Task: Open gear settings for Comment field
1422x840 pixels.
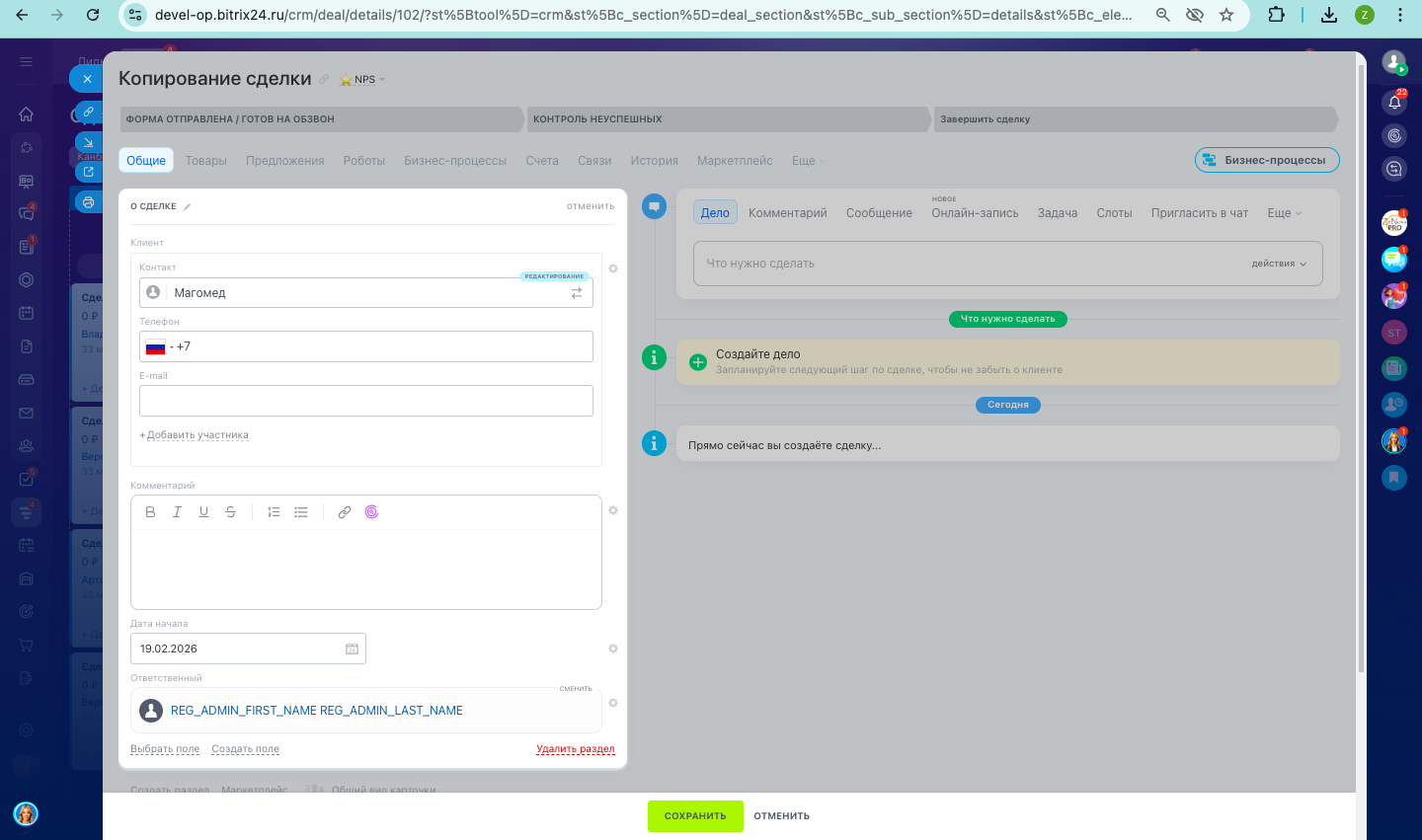Action: 613,510
